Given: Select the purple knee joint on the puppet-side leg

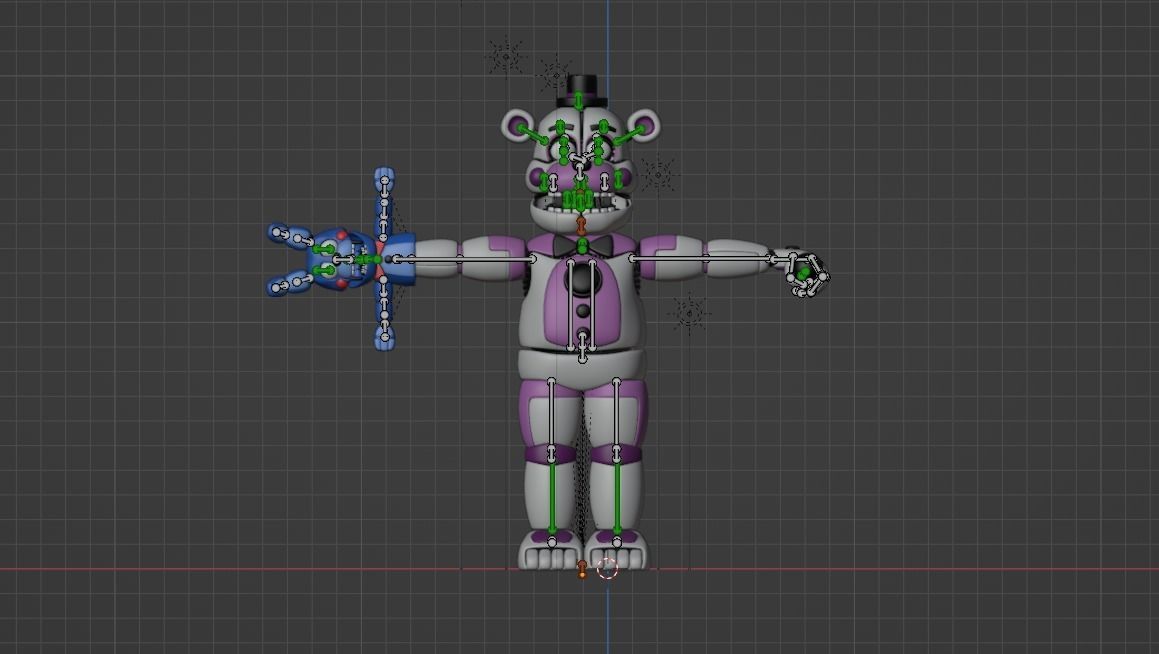Looking at the screenshot, I should tap(551, 454).
